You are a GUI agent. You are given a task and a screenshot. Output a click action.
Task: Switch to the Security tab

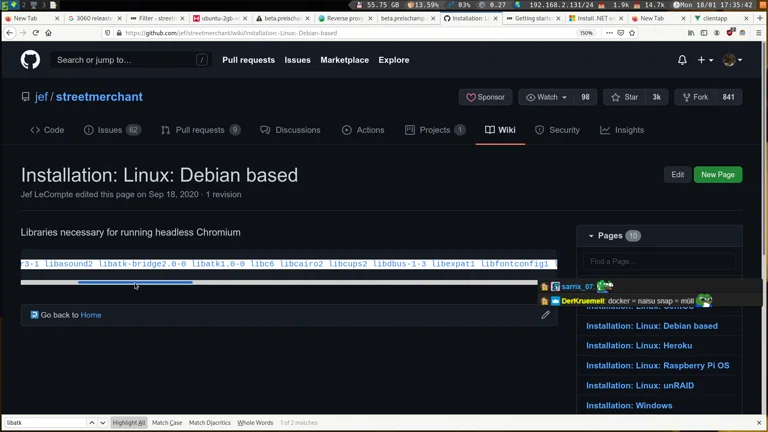(x=557, y=130)
